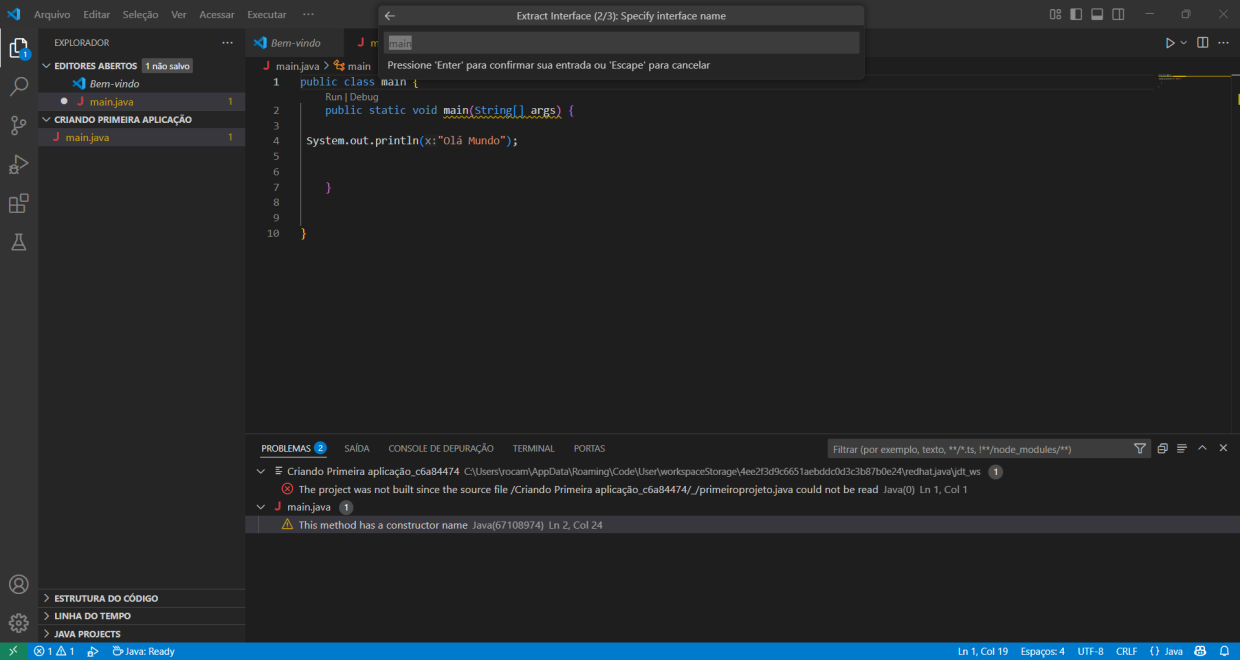This screenshot has width=1240, height=660.
Task: Click the Debug code lens above main
Action: (x=364, y=97)
